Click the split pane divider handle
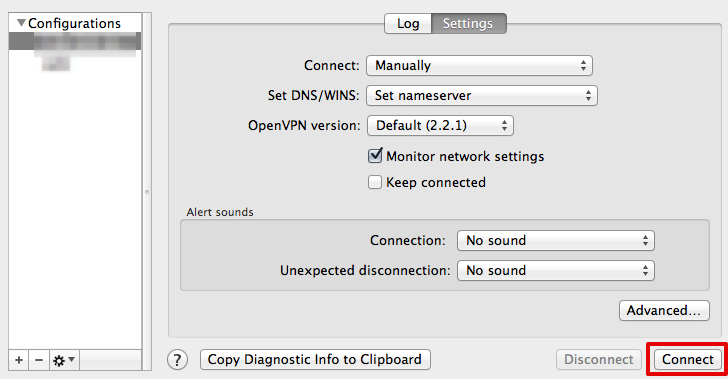728x379 pixels. tap(147, 191)
